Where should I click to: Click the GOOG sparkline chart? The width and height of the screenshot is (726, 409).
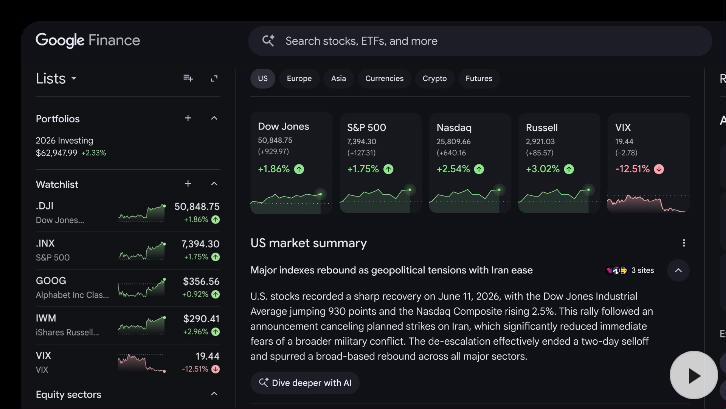pyautogui.click(x=142, y=288)
